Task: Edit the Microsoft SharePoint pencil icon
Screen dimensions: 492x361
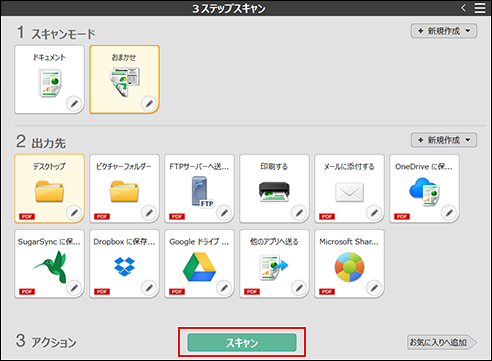Action: [x=374, y=288]
